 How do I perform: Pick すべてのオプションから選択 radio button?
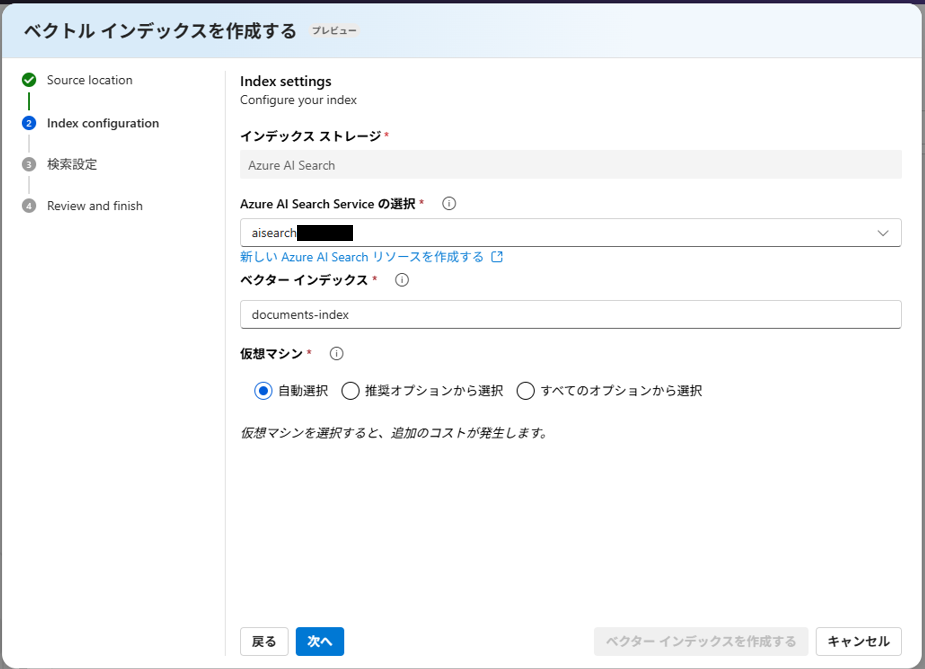click(x=526, y=391)
